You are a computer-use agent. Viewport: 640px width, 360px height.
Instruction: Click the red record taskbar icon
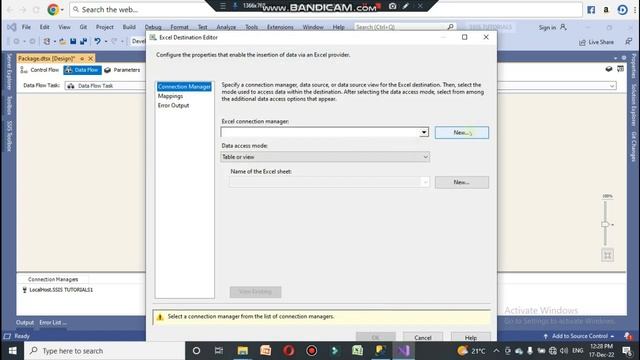[311, 351]
